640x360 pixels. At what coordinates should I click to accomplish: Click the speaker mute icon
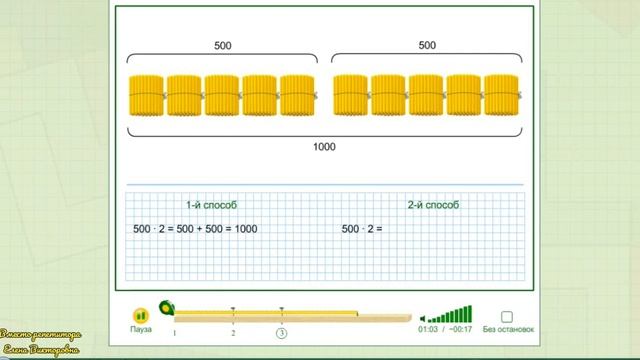422,319
